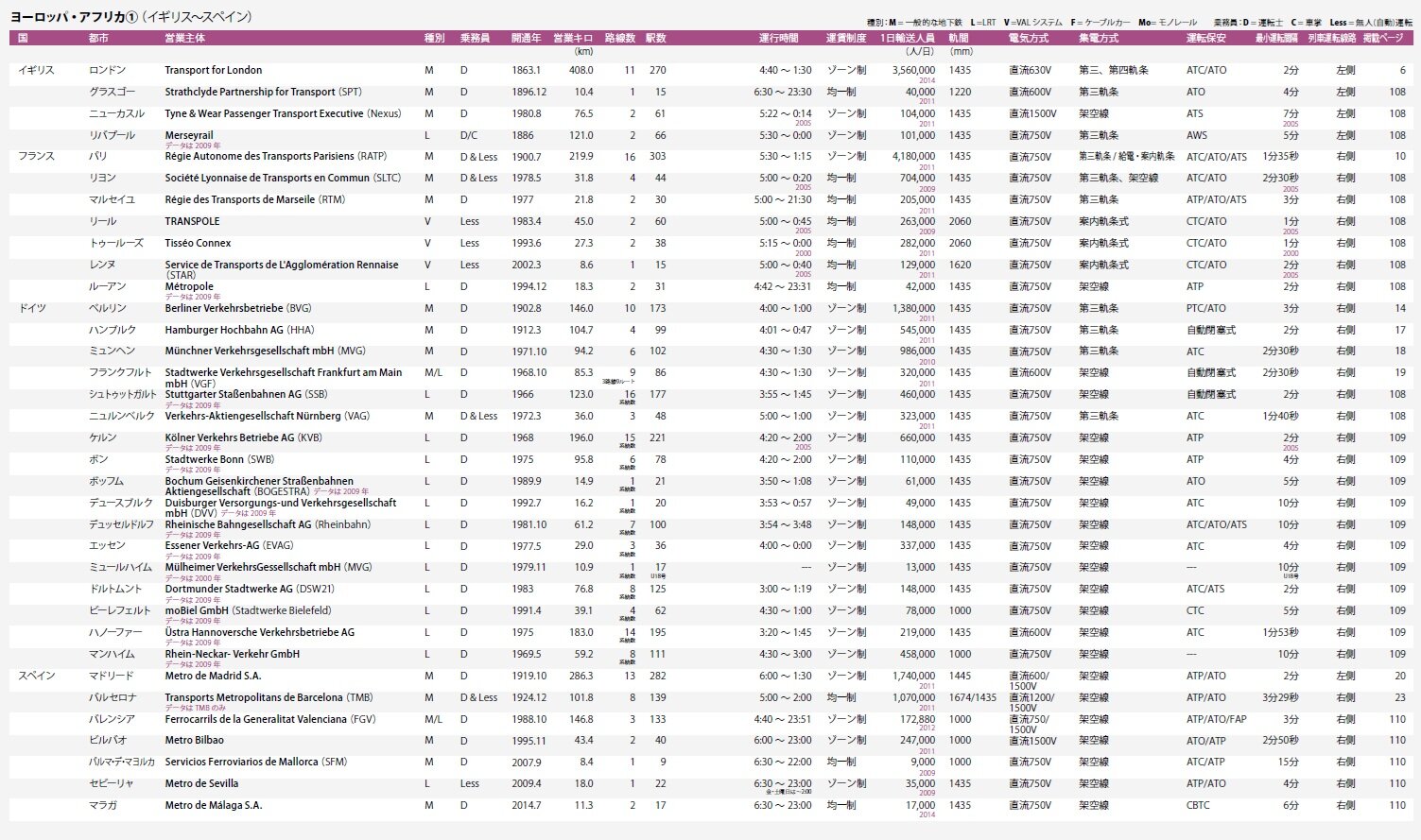Select the city name "グラスゴー"

tap(112, 93)
